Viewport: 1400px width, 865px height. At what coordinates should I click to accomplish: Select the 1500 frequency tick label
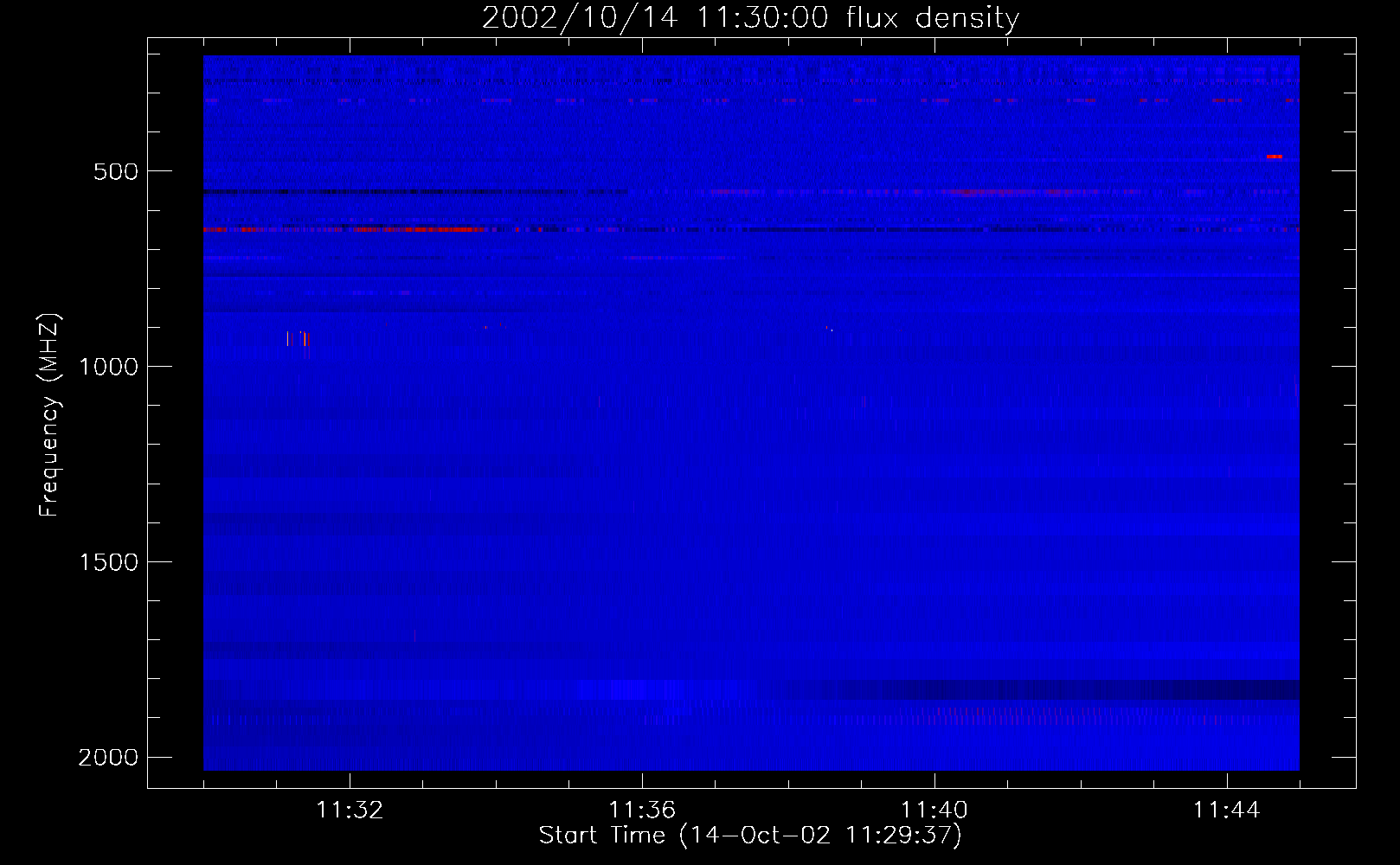tap(108, 562)
